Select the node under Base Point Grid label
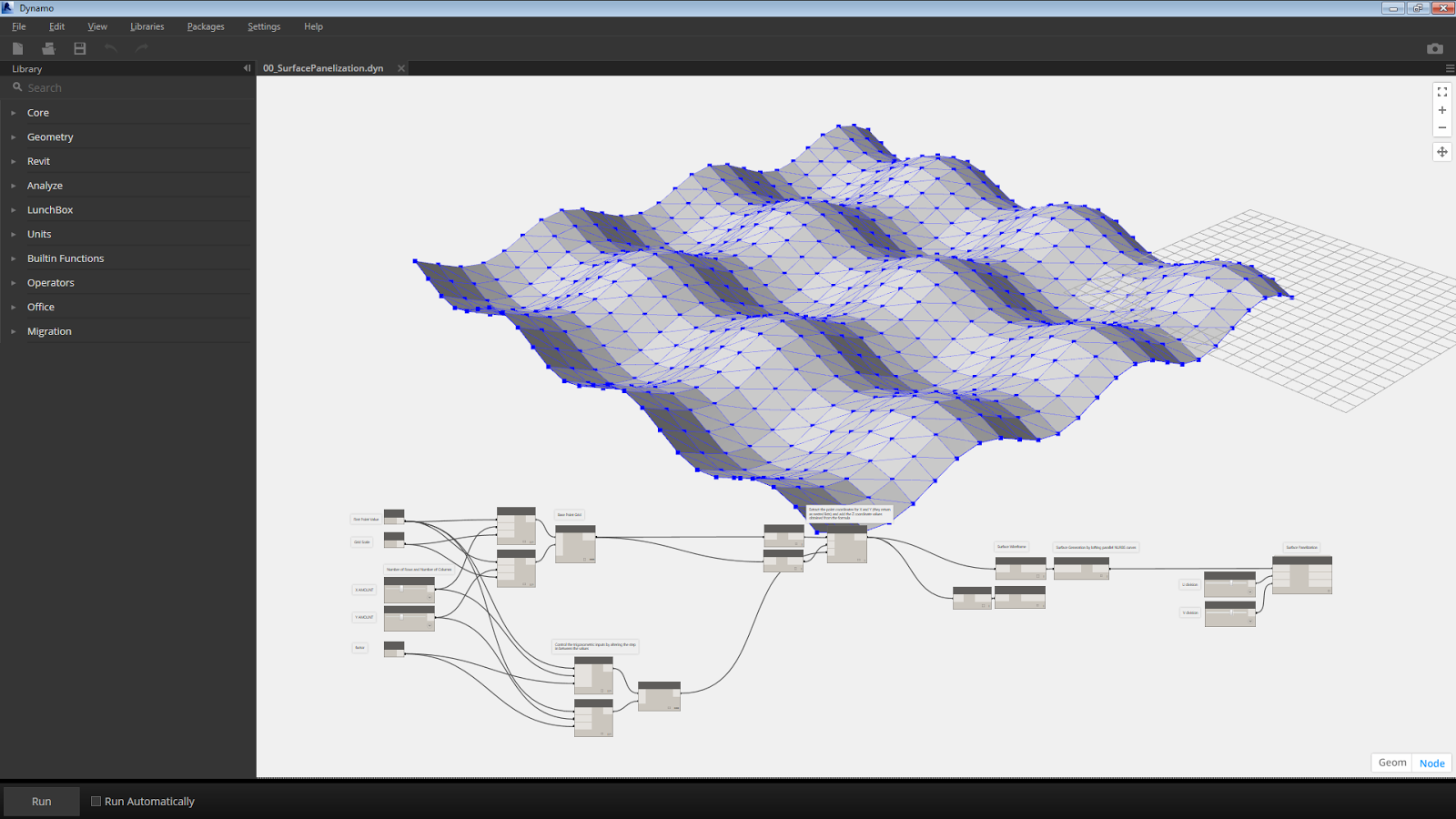 575,544
